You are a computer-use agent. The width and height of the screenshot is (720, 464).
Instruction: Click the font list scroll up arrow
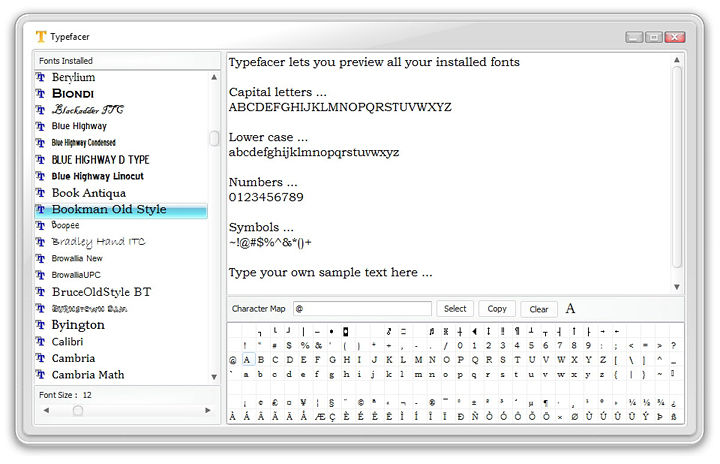tap(214, 77)
